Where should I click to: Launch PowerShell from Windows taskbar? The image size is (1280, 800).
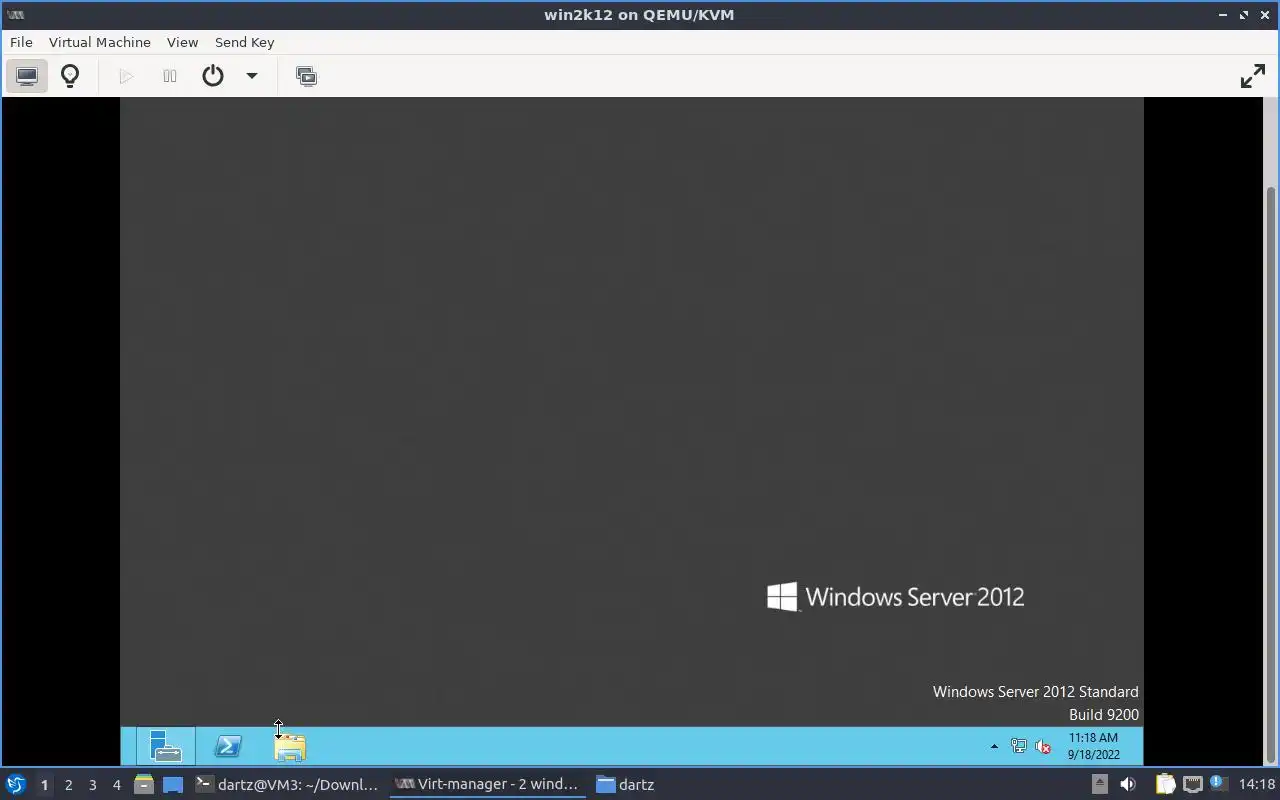(228, 746)
